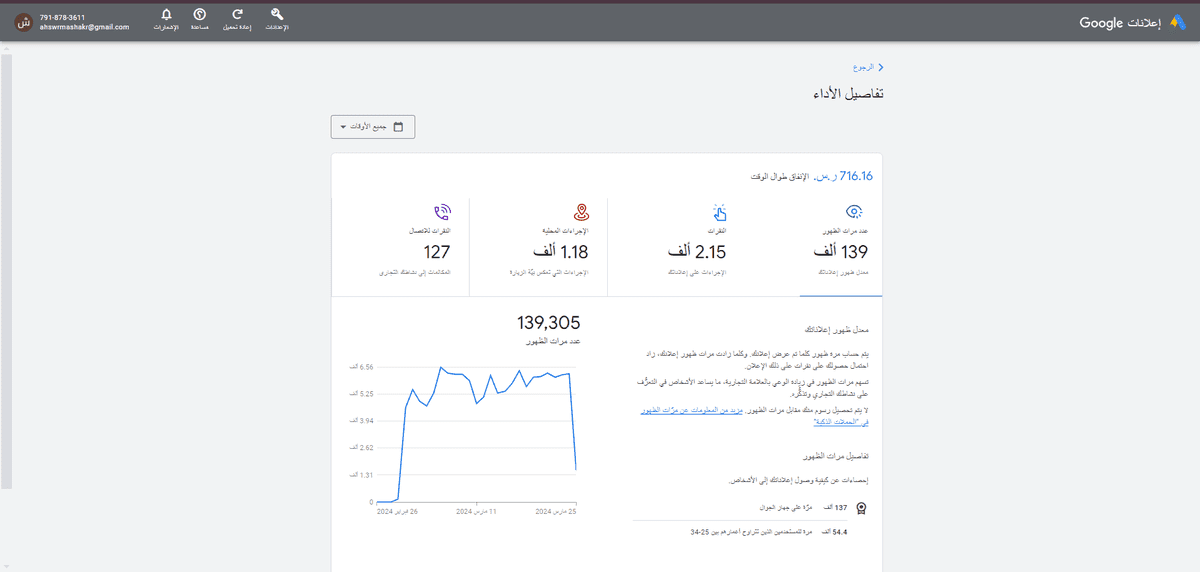Screen dimensions: 1200x572
Task: Click the purple phone calls icon
Action: pyautogui.click(x=442, y=212)
